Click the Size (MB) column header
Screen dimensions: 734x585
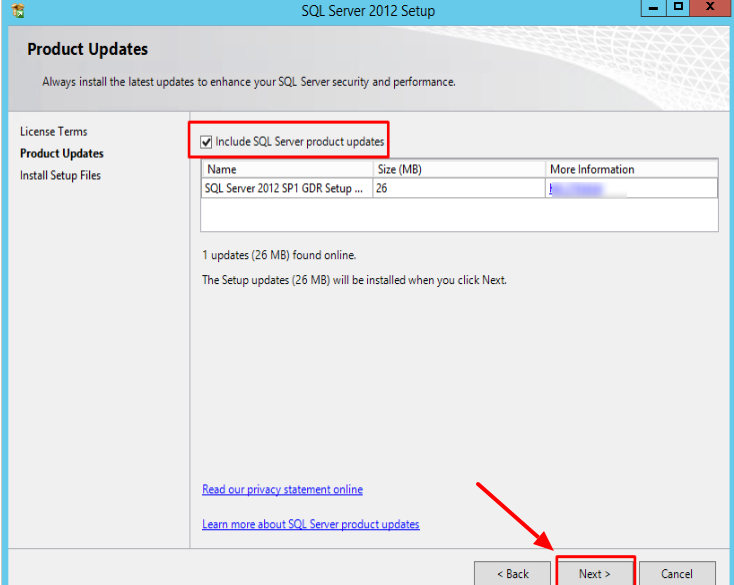(459, 169)
